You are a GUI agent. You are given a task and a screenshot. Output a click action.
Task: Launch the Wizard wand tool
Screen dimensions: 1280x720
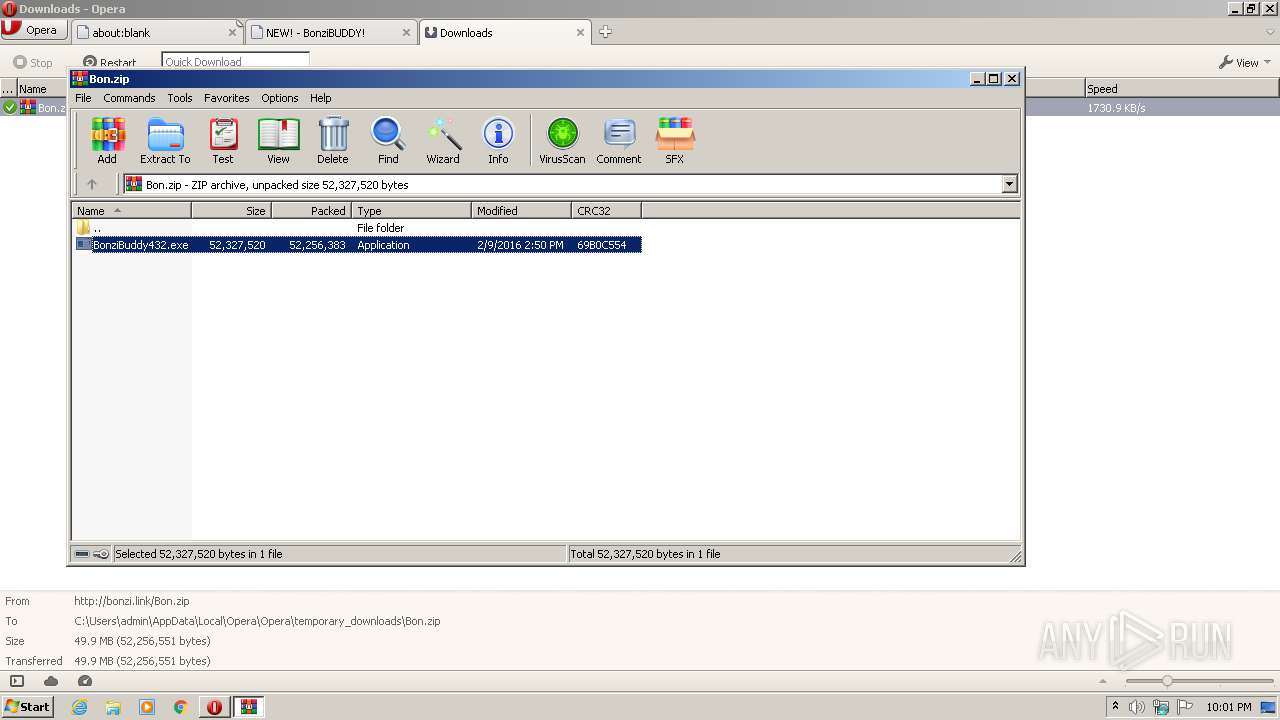pyautogui.click(x=443, y=140)
